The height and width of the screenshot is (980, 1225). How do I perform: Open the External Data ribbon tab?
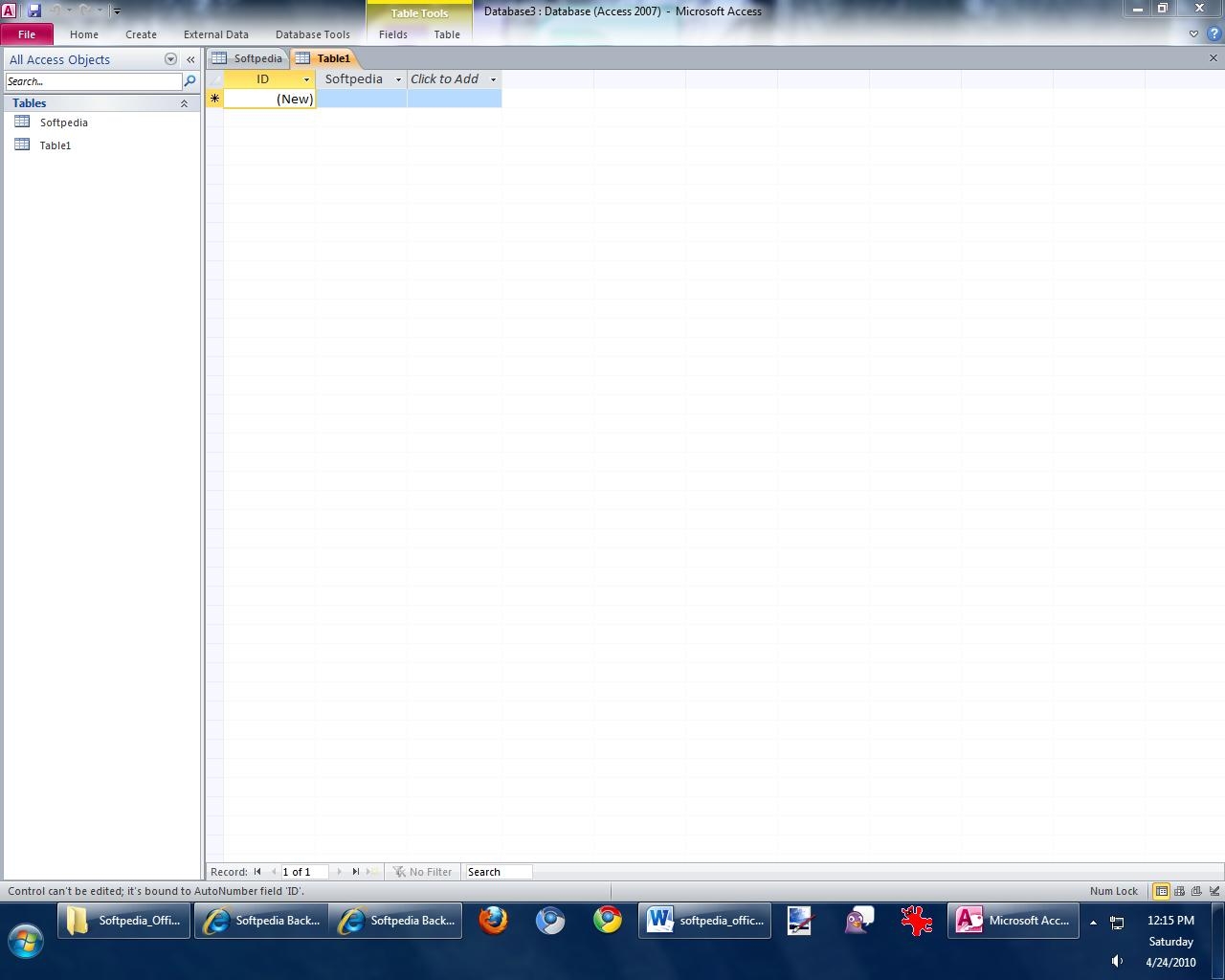[216, 34]
